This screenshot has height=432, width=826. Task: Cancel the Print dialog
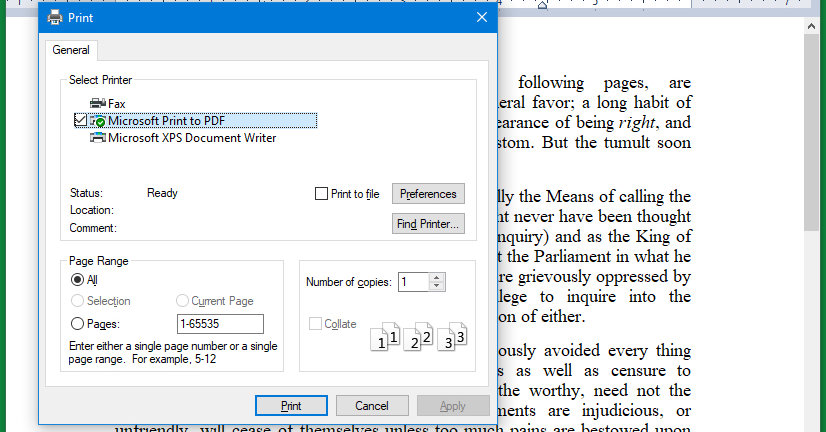coord(372,406)
